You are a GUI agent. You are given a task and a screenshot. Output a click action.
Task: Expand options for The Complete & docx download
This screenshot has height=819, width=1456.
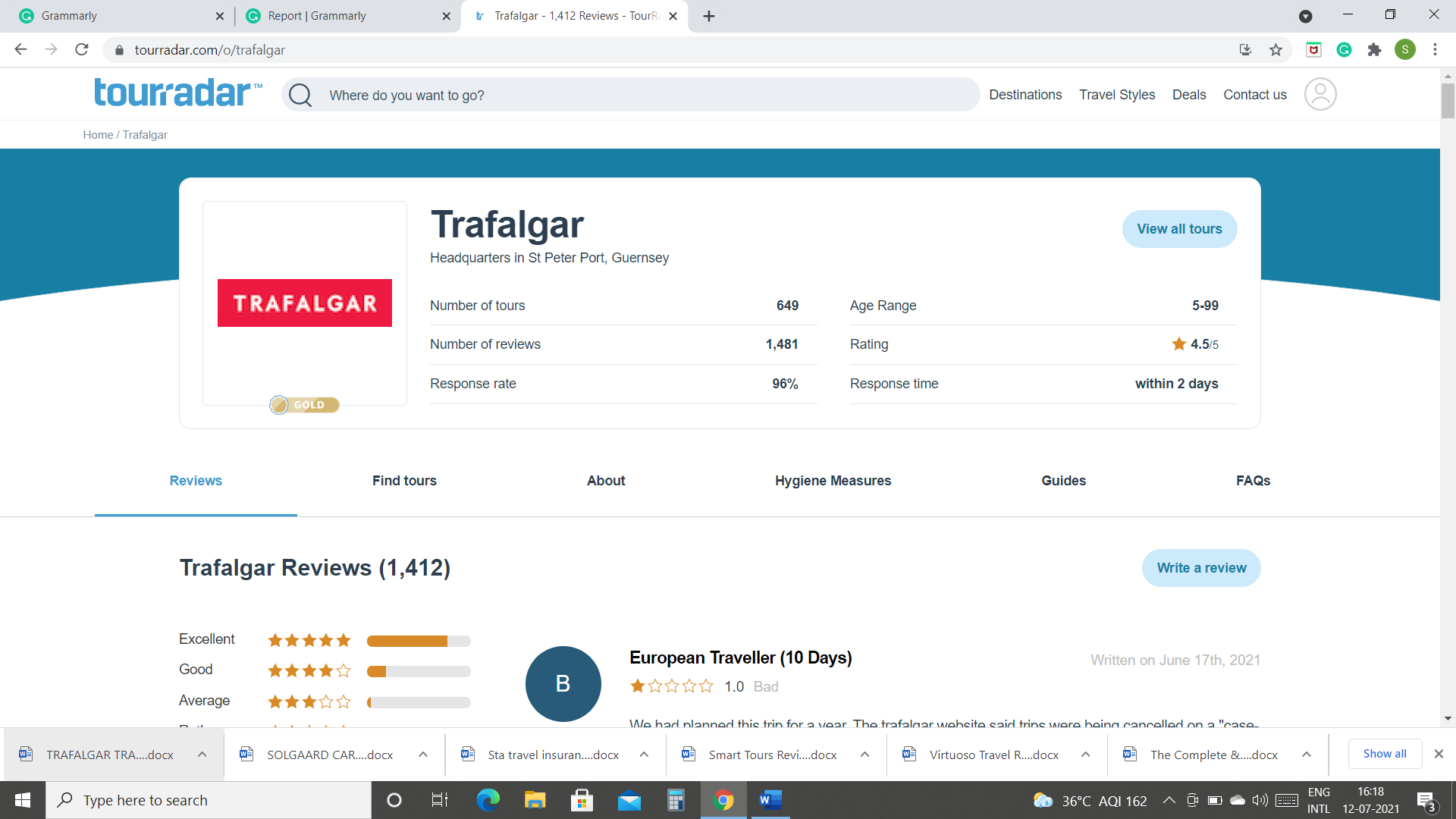pyautogui.click(x=1306, y=755)
